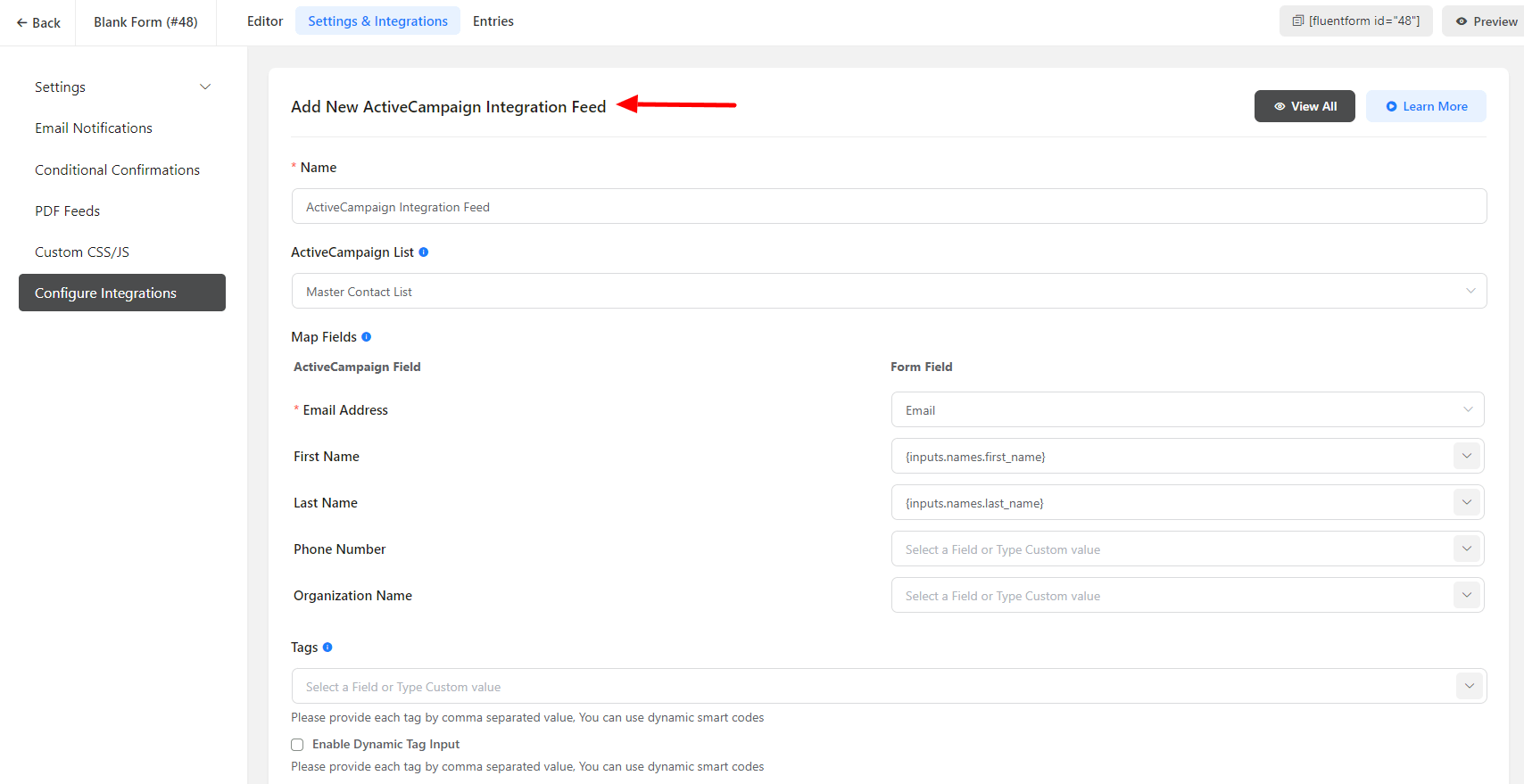This screenshot has width=1524, height=784.
Task: Open Email Notifications in sidebar
Action: [94, 128]
